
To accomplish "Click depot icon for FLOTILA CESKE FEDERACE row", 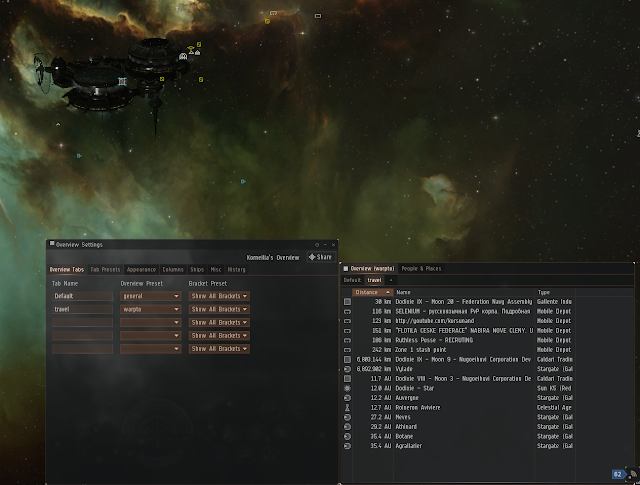I will point(347,331).
